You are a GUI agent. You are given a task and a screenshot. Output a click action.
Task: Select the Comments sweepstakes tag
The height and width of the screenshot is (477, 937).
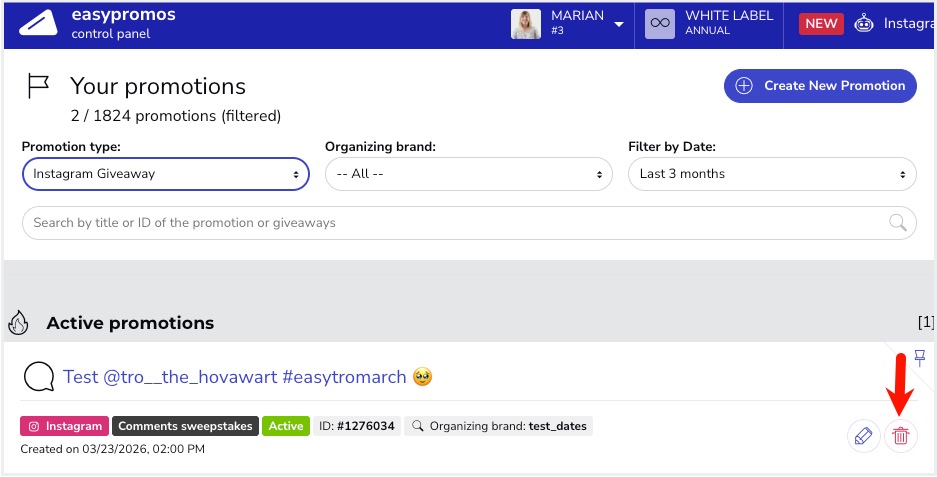pos(185,426)
